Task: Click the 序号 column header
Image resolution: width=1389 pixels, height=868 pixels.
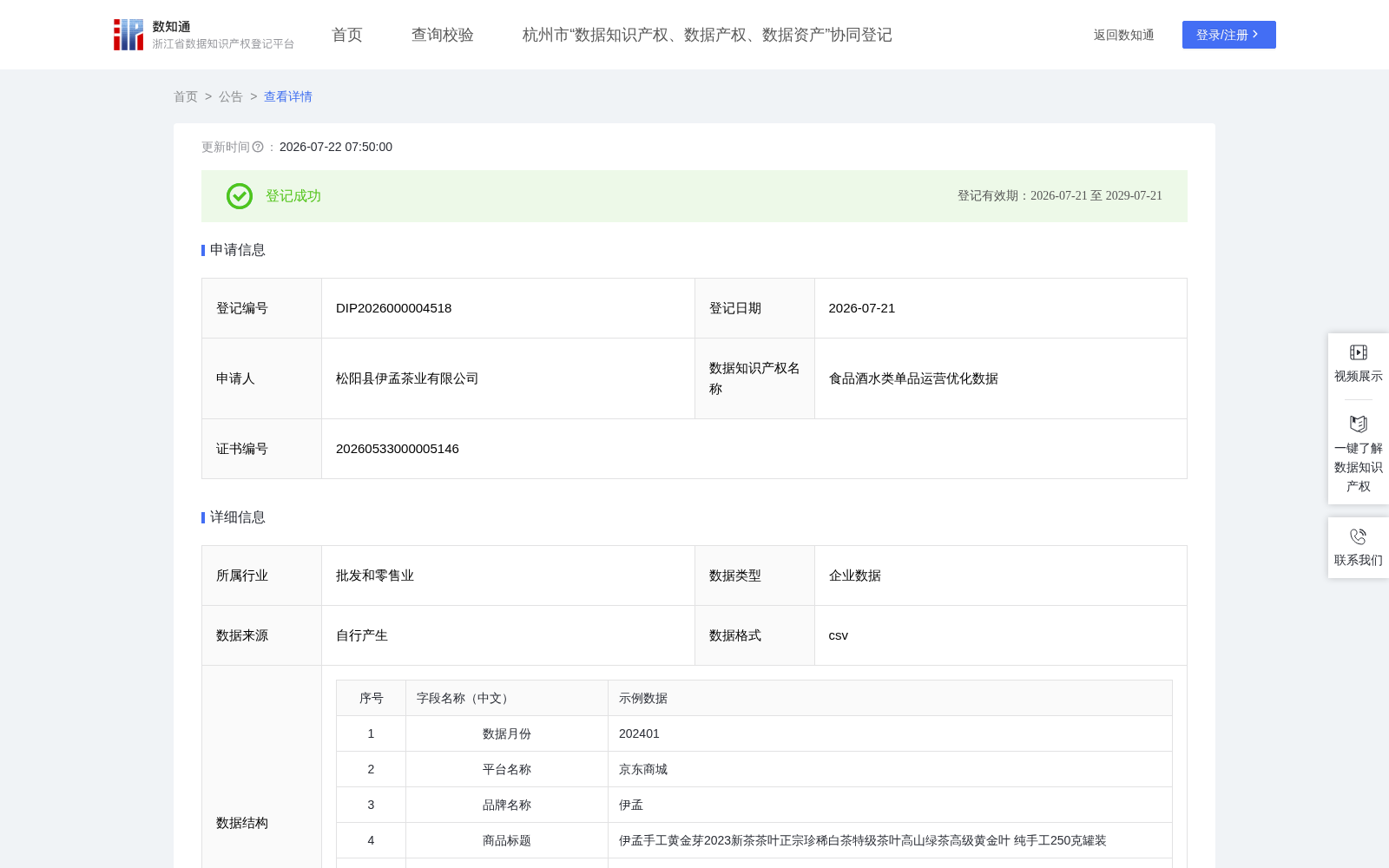Action: (372, 698)
